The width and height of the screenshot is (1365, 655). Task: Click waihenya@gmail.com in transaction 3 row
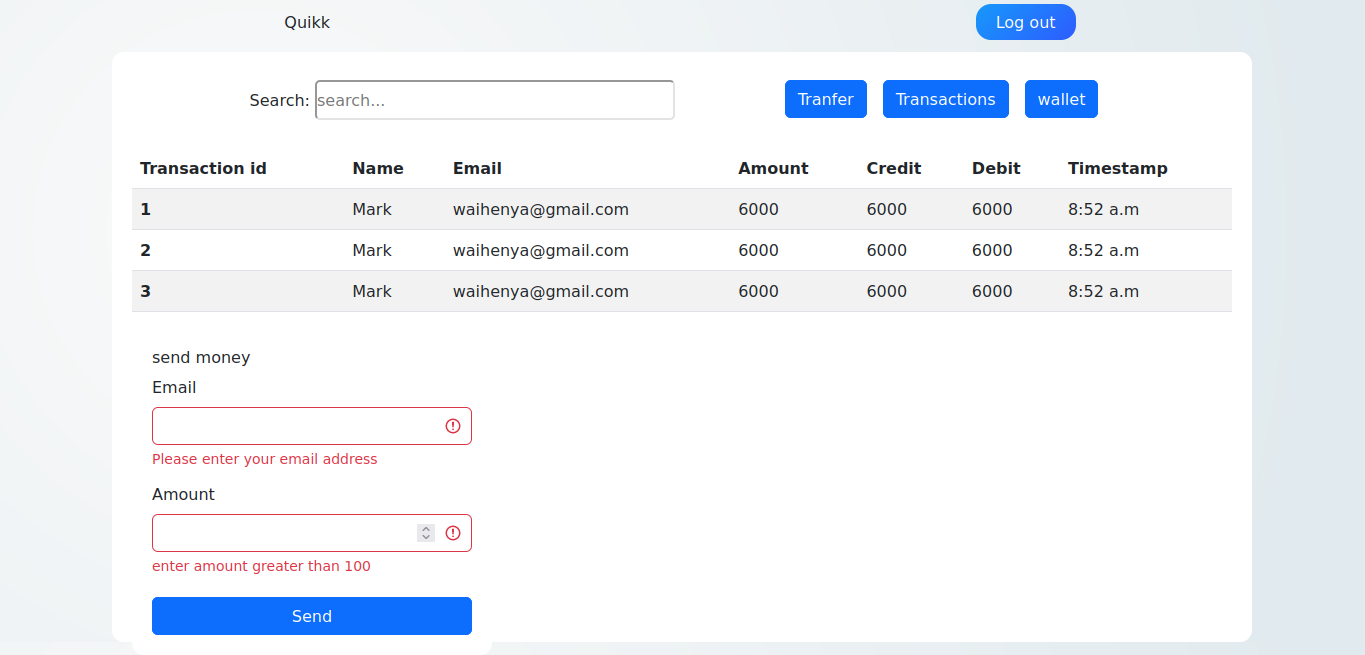[541, 291]
